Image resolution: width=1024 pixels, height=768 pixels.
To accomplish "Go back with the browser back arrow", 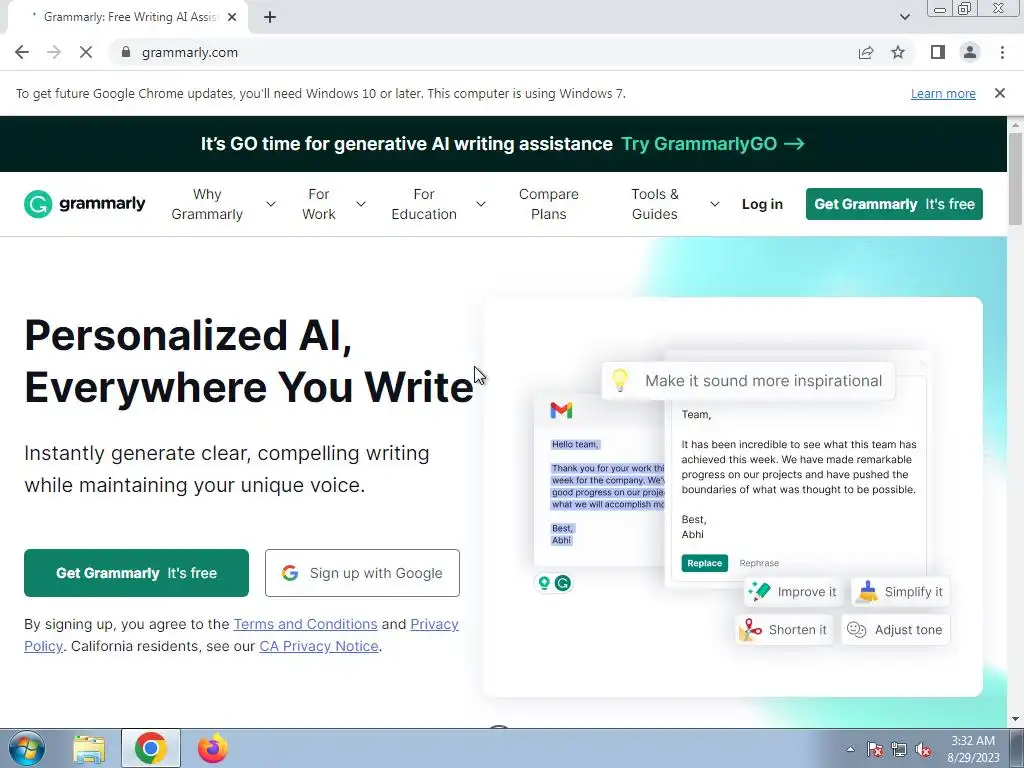I will [22, 52].
